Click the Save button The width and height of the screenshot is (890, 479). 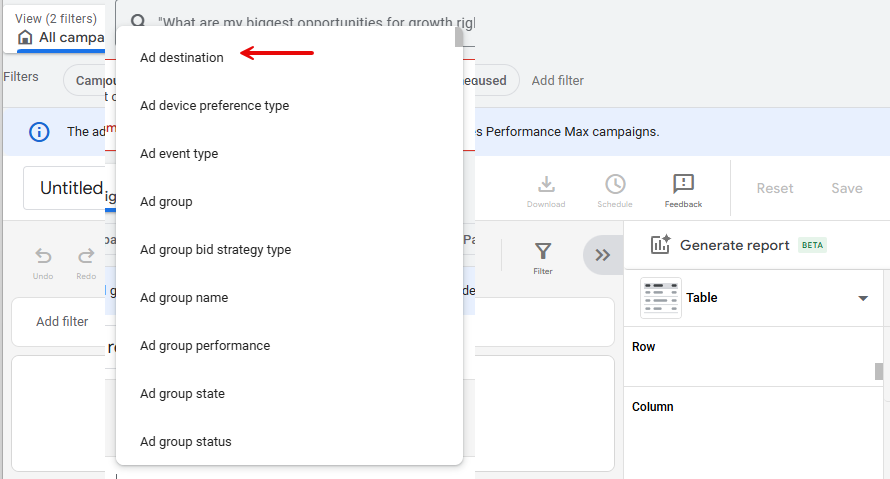(846, 188)
